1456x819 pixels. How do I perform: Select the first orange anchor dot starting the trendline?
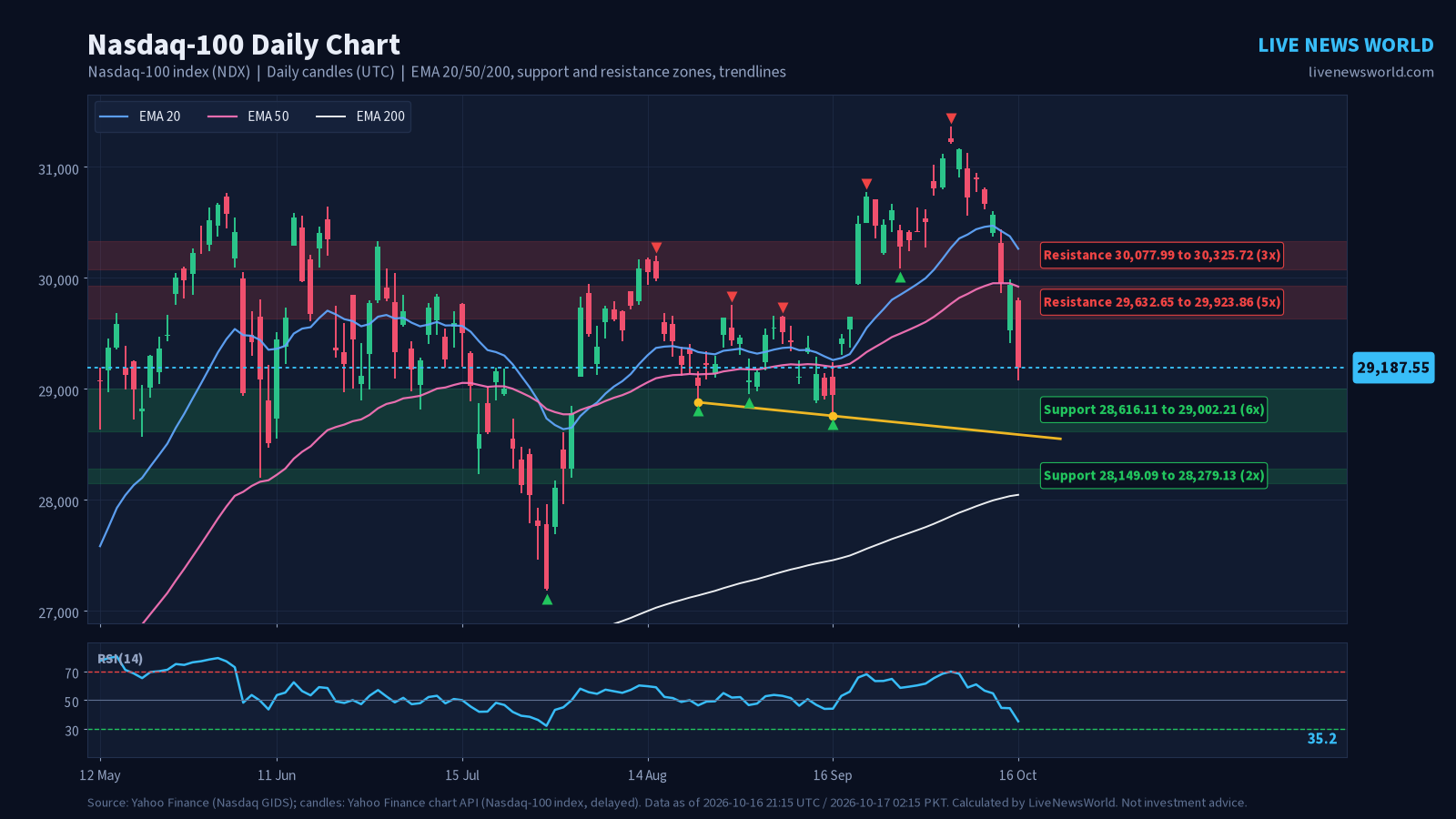point(698,402)
